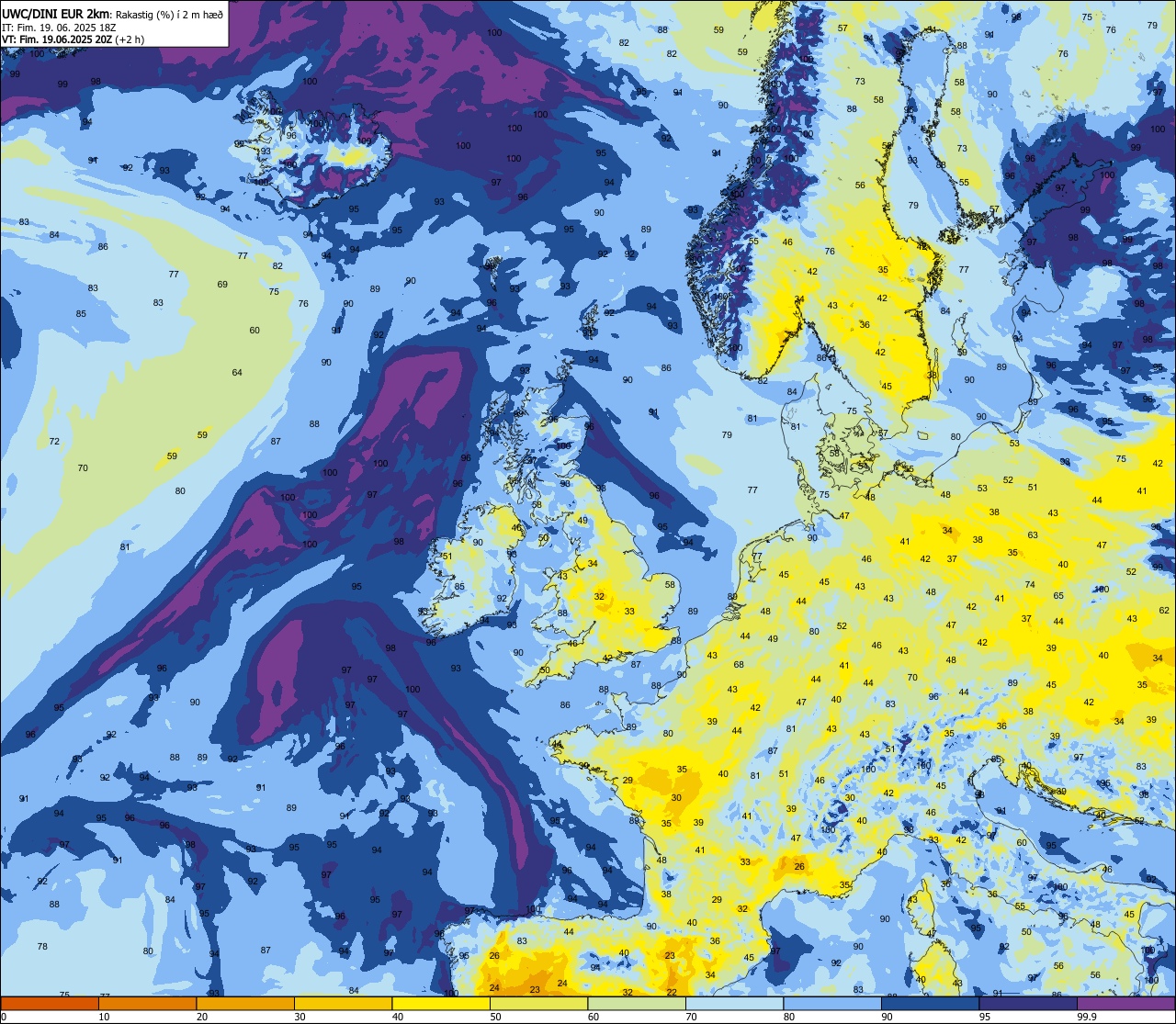Click the pale green 60–70 legend segment

[x=636, y=1003]
